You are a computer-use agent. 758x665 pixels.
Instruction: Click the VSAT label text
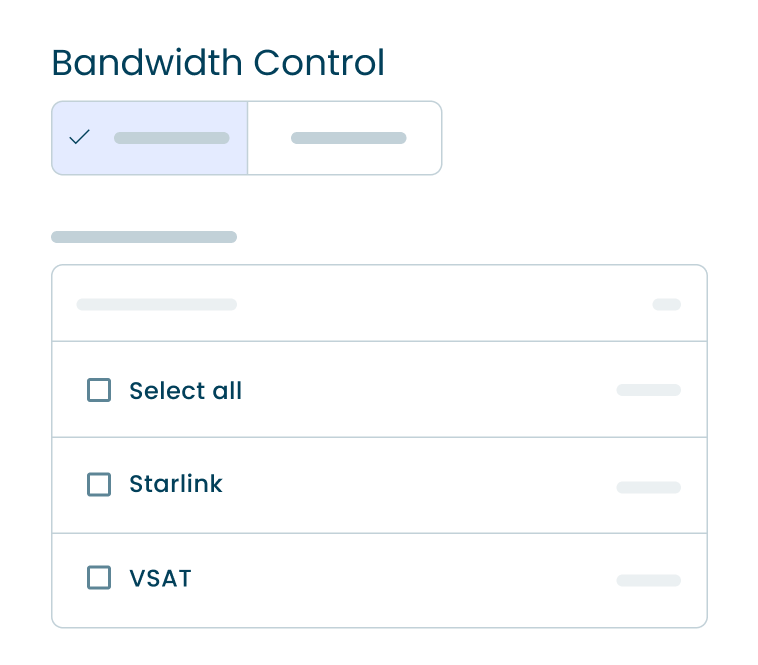160,577
